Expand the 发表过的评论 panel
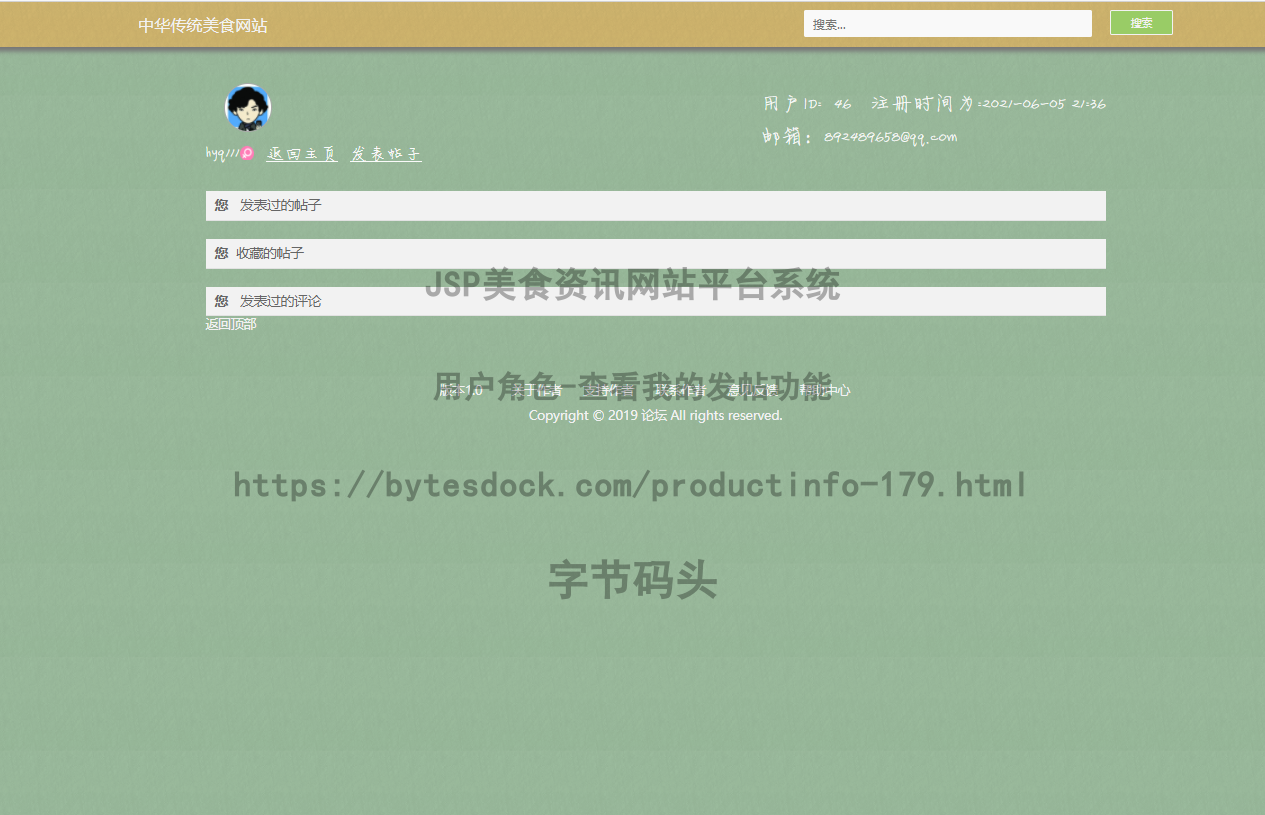This screenshot has width=1265, height=815. pyautogui.click(x=278, y=300)
